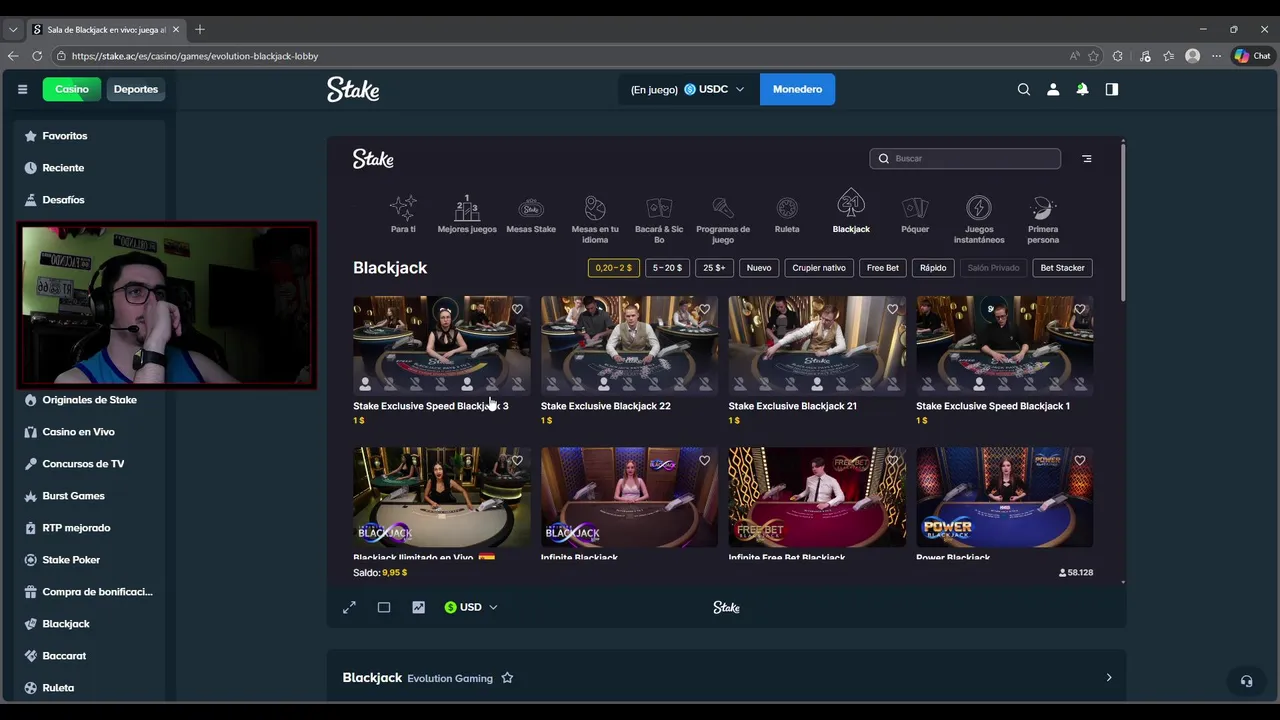Screen dimensions: 1280x720
Task: Open the user profile icon
Action: [1052, 89]
